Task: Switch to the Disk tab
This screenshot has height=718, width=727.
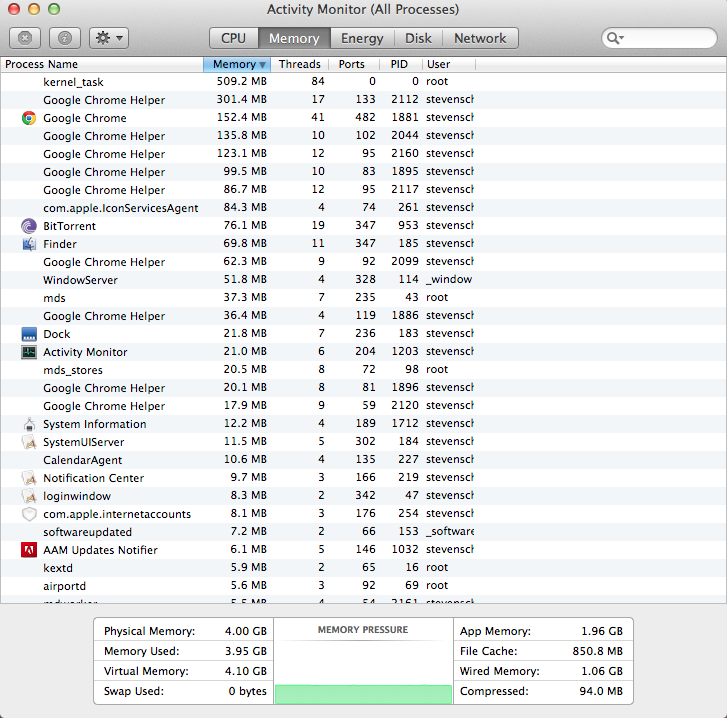Action: [x=418, y=38]
